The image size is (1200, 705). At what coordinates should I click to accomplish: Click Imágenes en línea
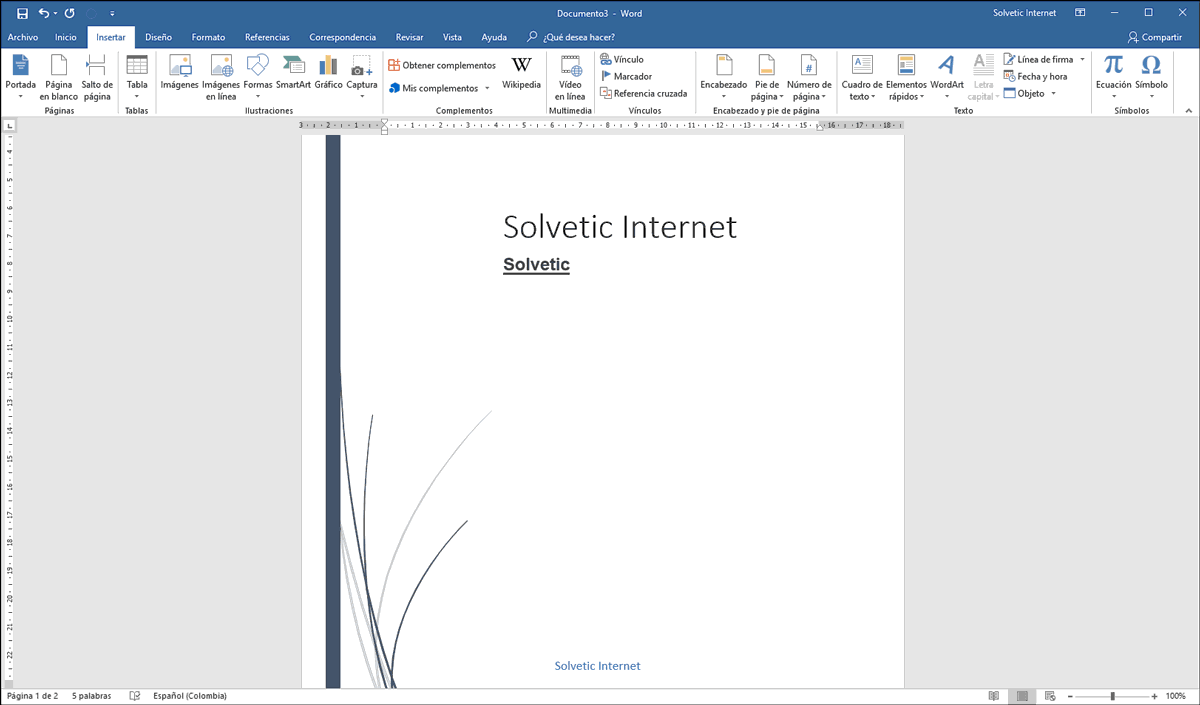click(x=221, y=78)
